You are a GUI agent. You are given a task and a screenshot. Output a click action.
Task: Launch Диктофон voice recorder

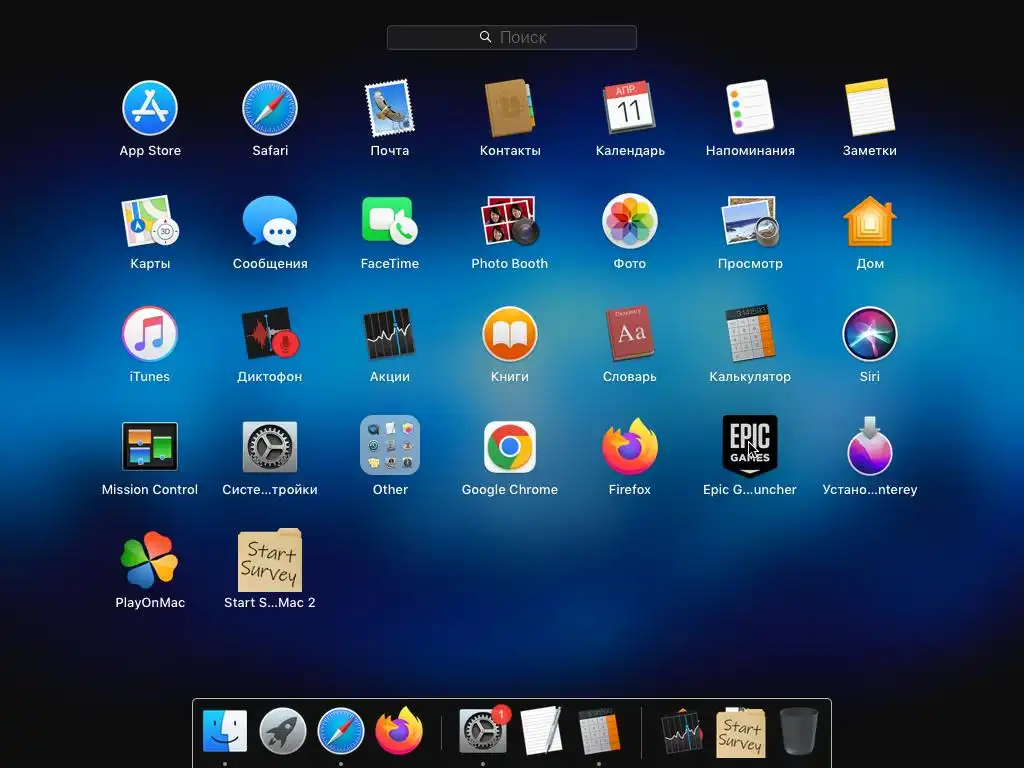270,334
